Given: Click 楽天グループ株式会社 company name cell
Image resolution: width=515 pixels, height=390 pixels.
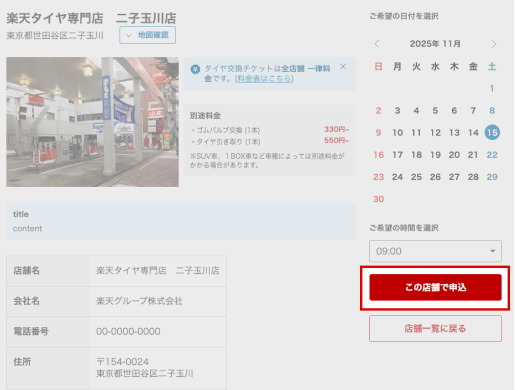Looking at the screenshot, I should pyautogui.click(x=139, y=301).
